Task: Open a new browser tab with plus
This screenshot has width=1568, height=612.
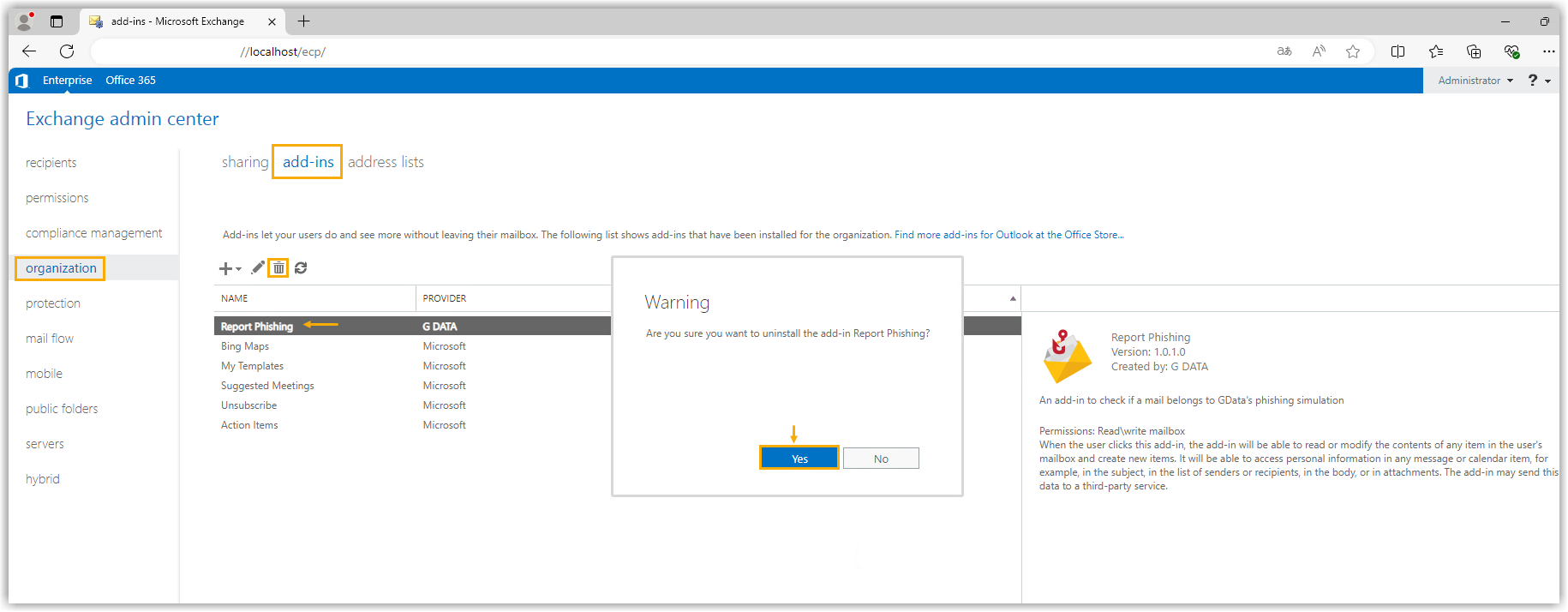Action: (x=303, y=21)
